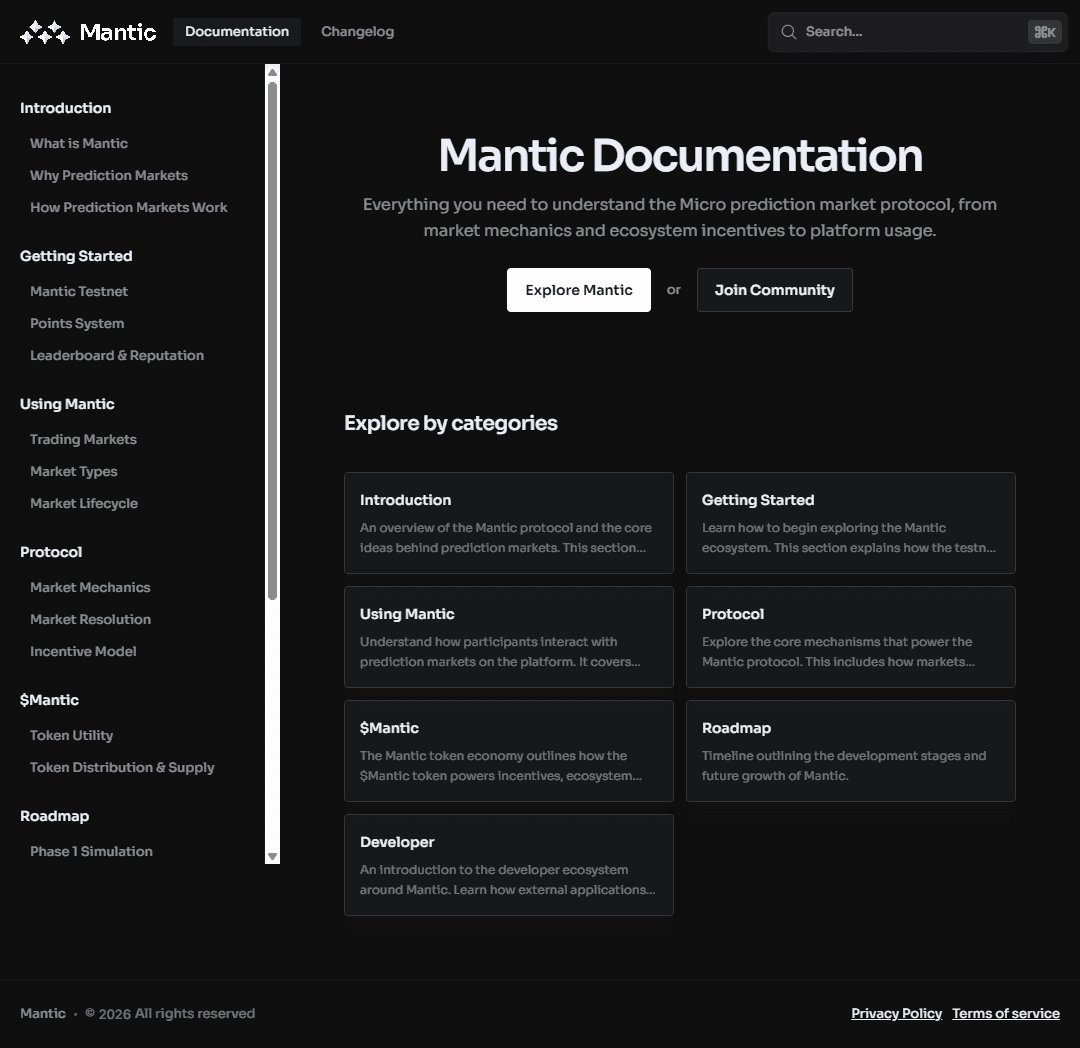The image size is (1080, 1048).
Task: Open Why Prediction Markets page
Action: (x=109, y=176)
